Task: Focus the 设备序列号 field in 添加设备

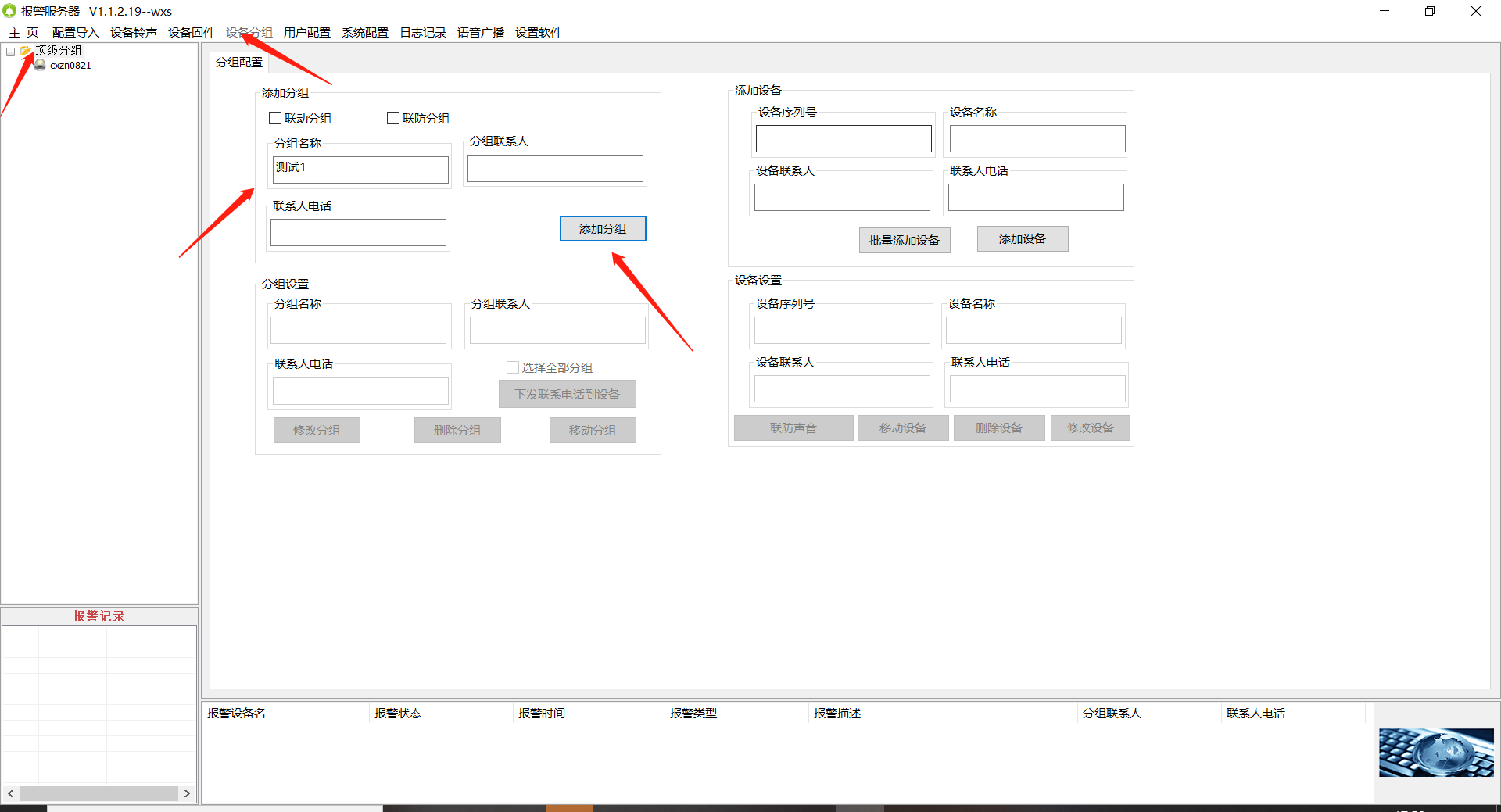Action: coord(844,138)
